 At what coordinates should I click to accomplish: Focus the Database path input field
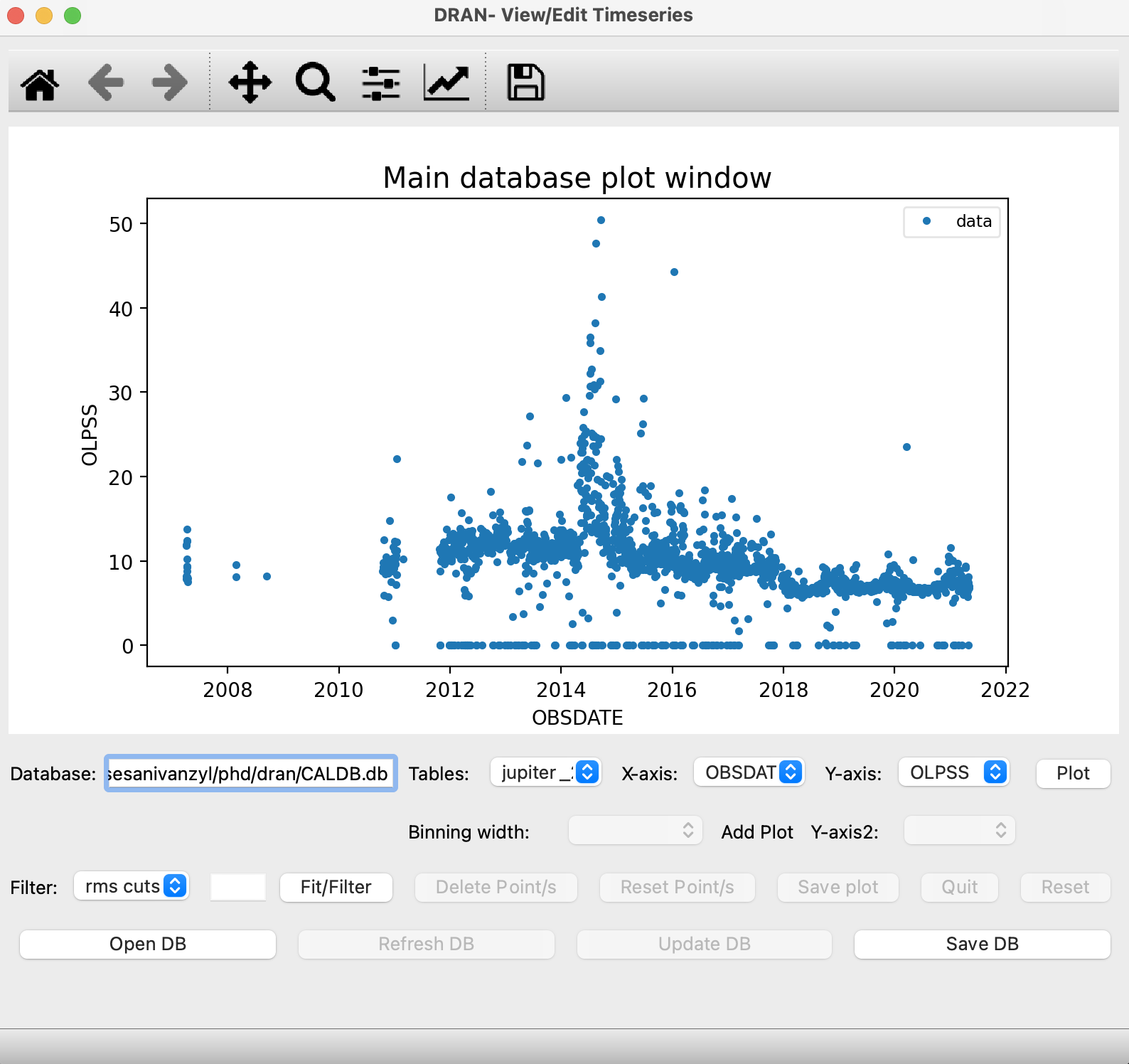click(x=250, y=773)
